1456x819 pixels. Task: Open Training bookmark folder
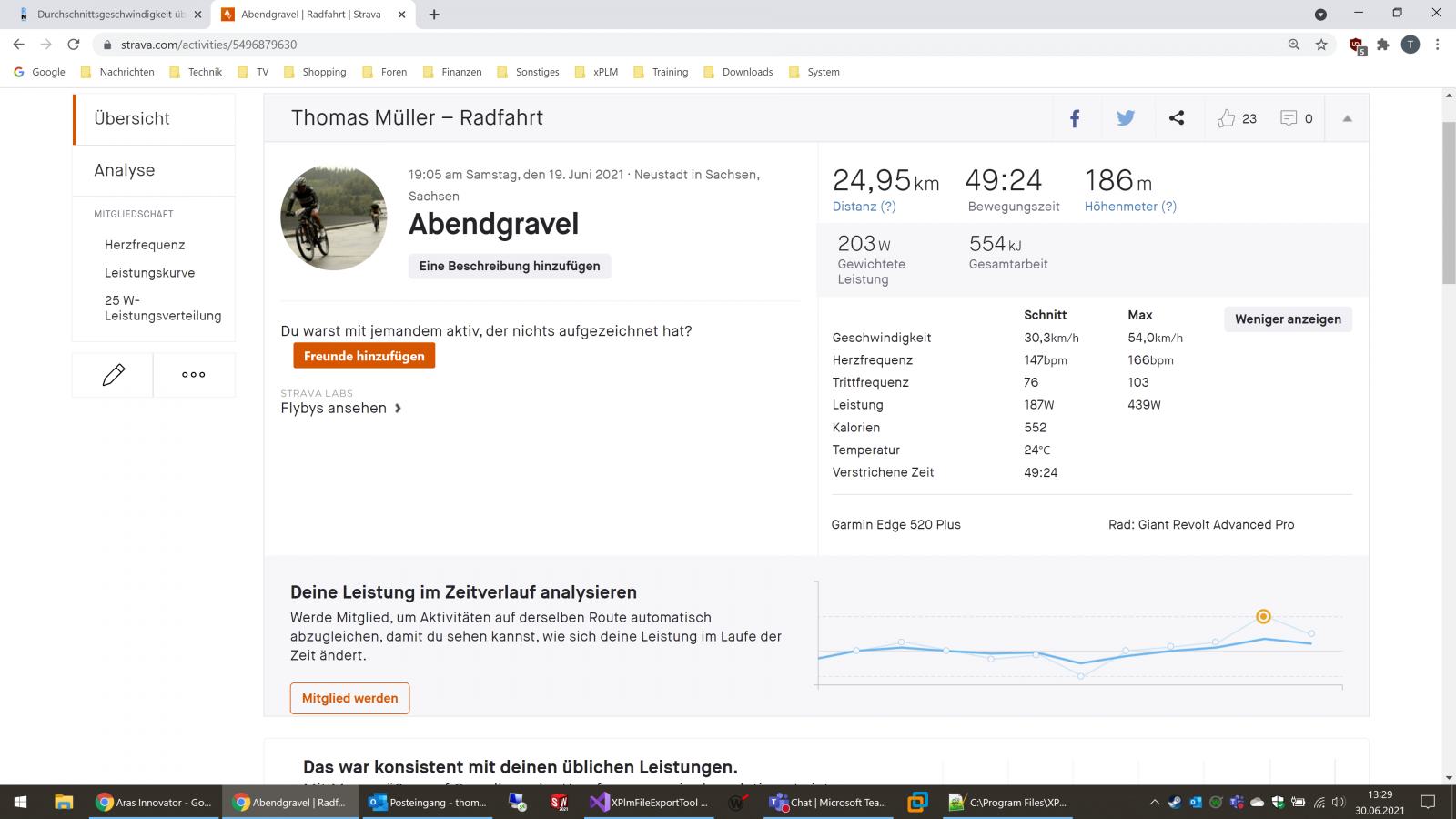pyautogui.click(x=661, y=72)
